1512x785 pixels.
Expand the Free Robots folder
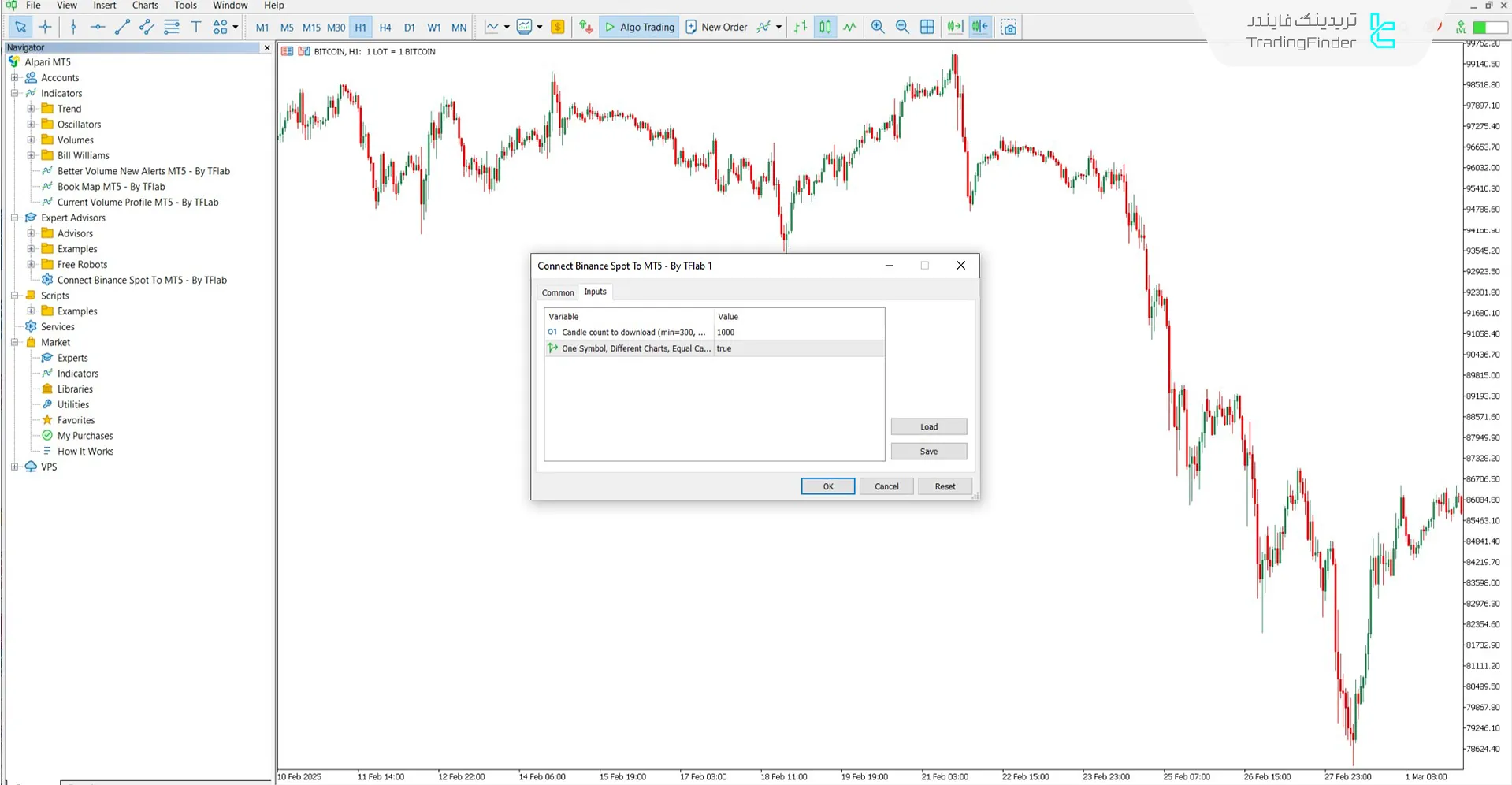pos(31,264)
